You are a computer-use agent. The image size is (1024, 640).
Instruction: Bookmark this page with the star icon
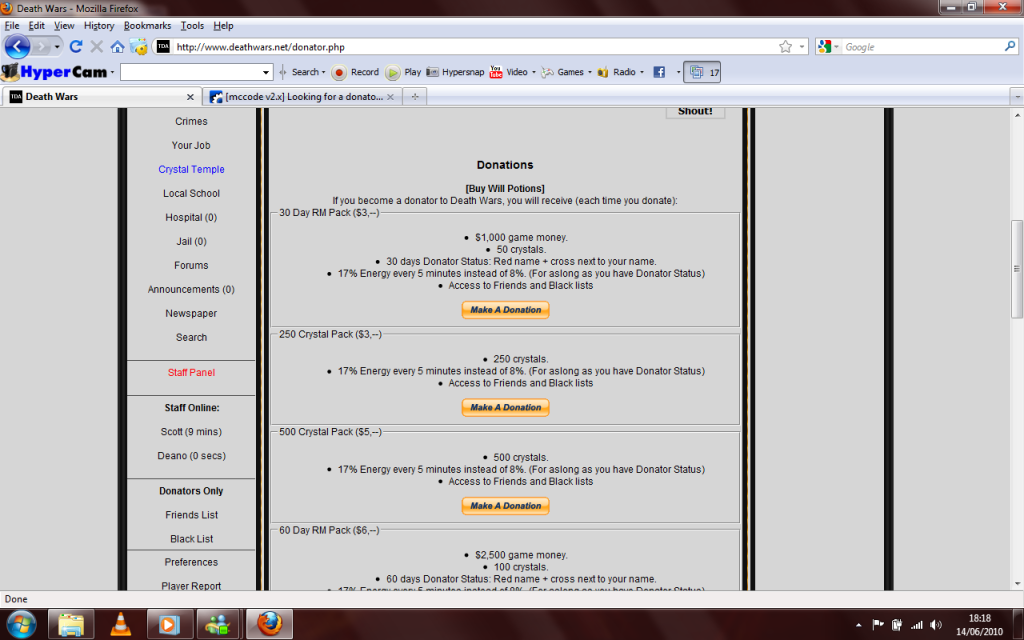coord(786,47)
